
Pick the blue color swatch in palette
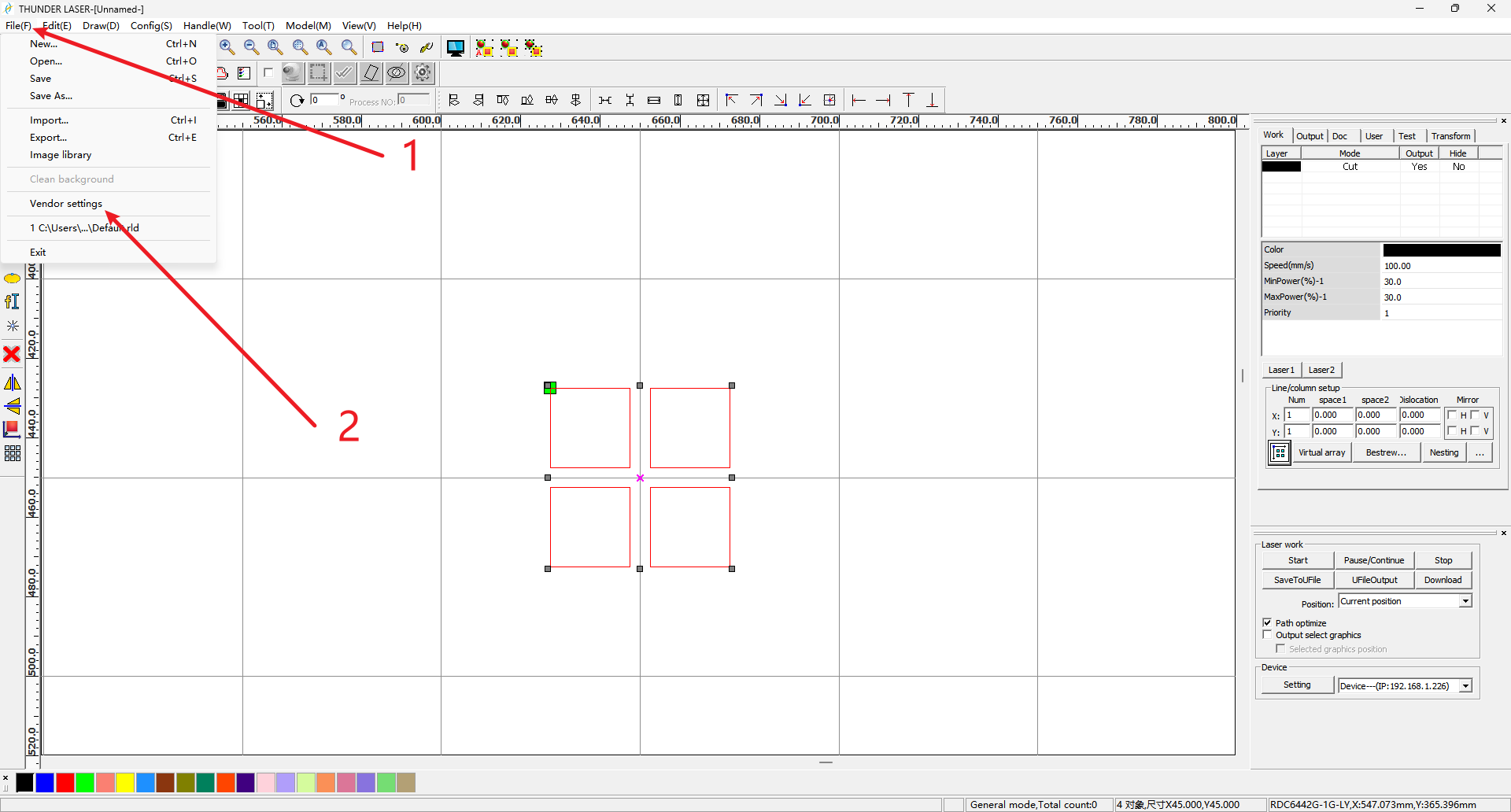tap(45, 782)
